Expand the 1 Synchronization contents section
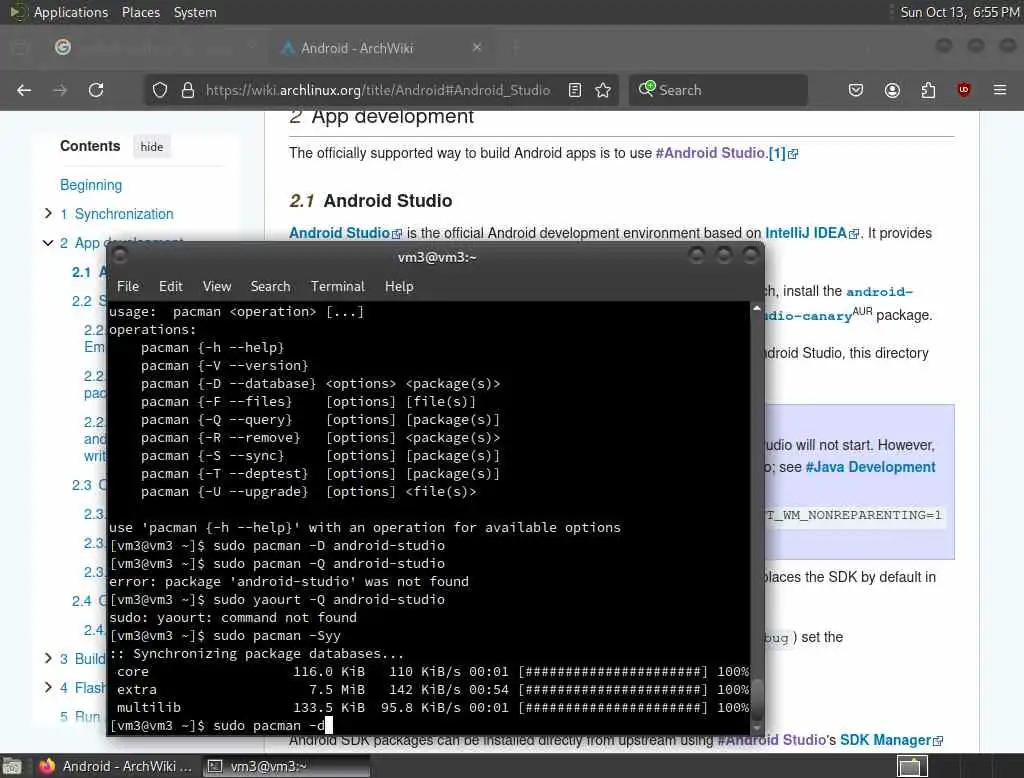This screenshot has width=1024, height=778. click(48, 213)
